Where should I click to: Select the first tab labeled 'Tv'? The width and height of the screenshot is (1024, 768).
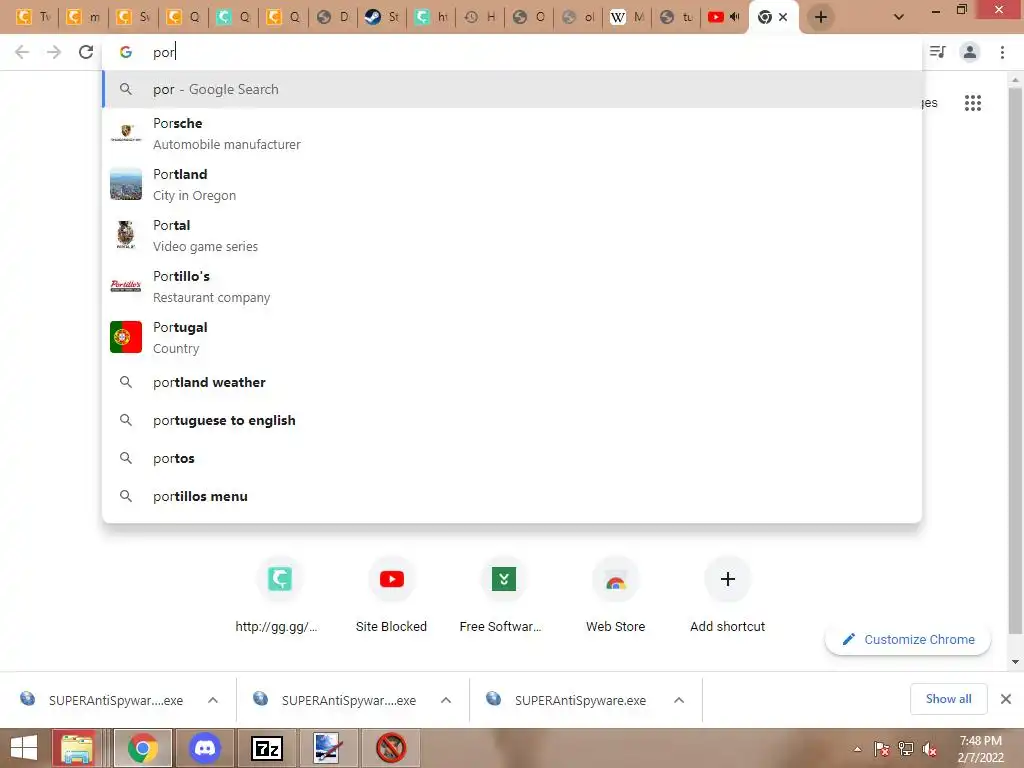pos(33,17)
